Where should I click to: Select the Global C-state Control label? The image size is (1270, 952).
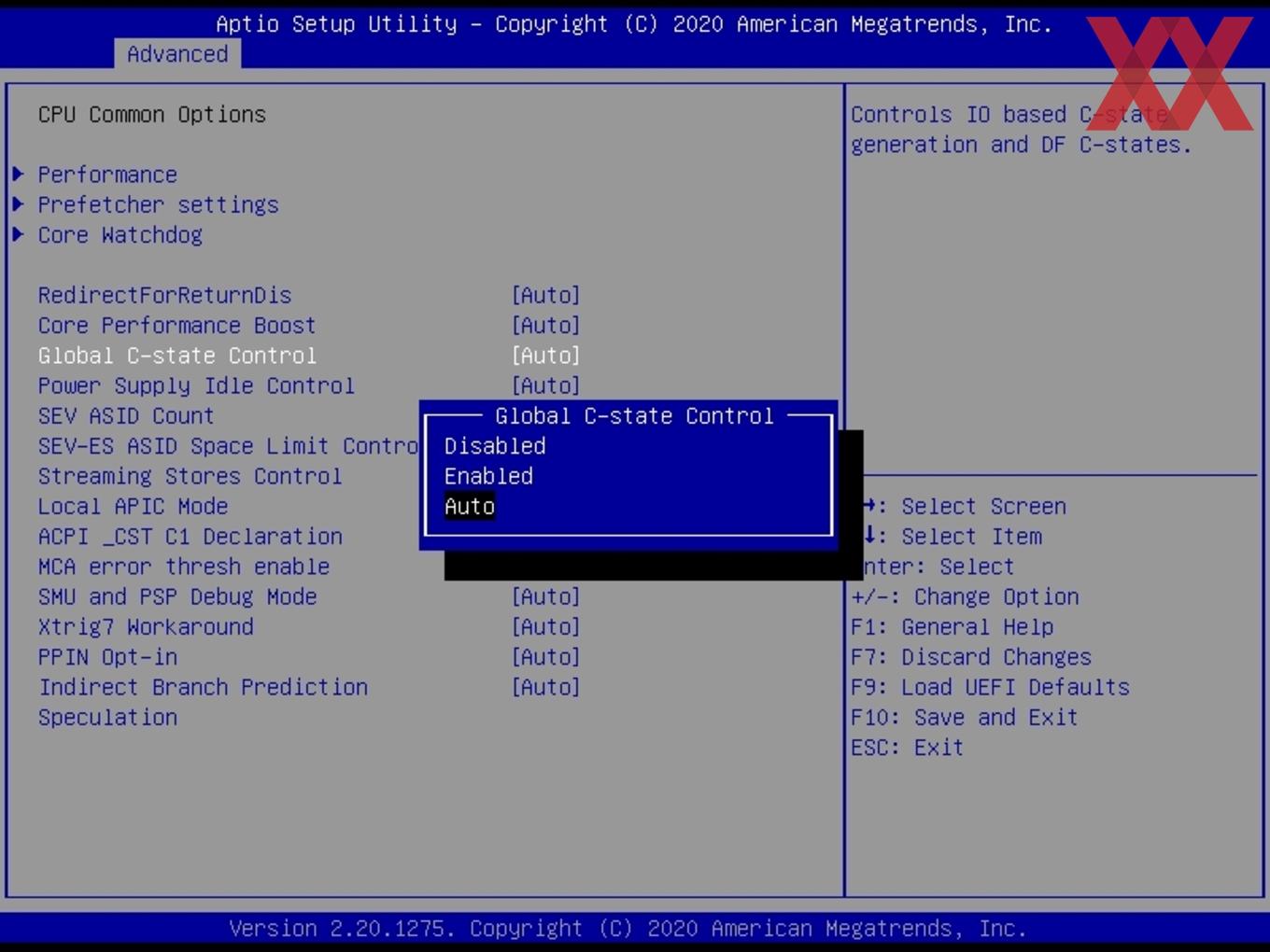176,356
